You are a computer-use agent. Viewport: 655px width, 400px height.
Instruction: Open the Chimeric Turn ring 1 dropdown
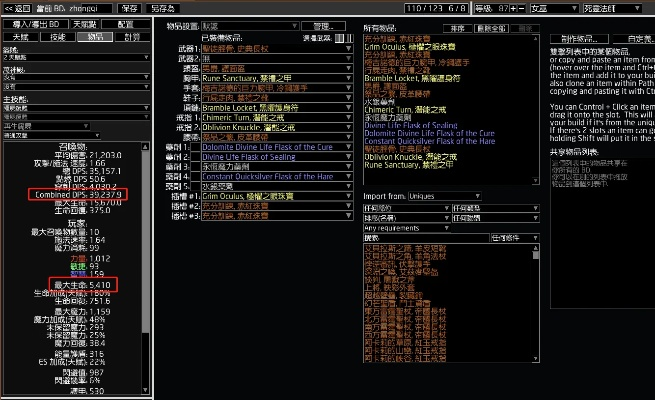click(277, 117)
